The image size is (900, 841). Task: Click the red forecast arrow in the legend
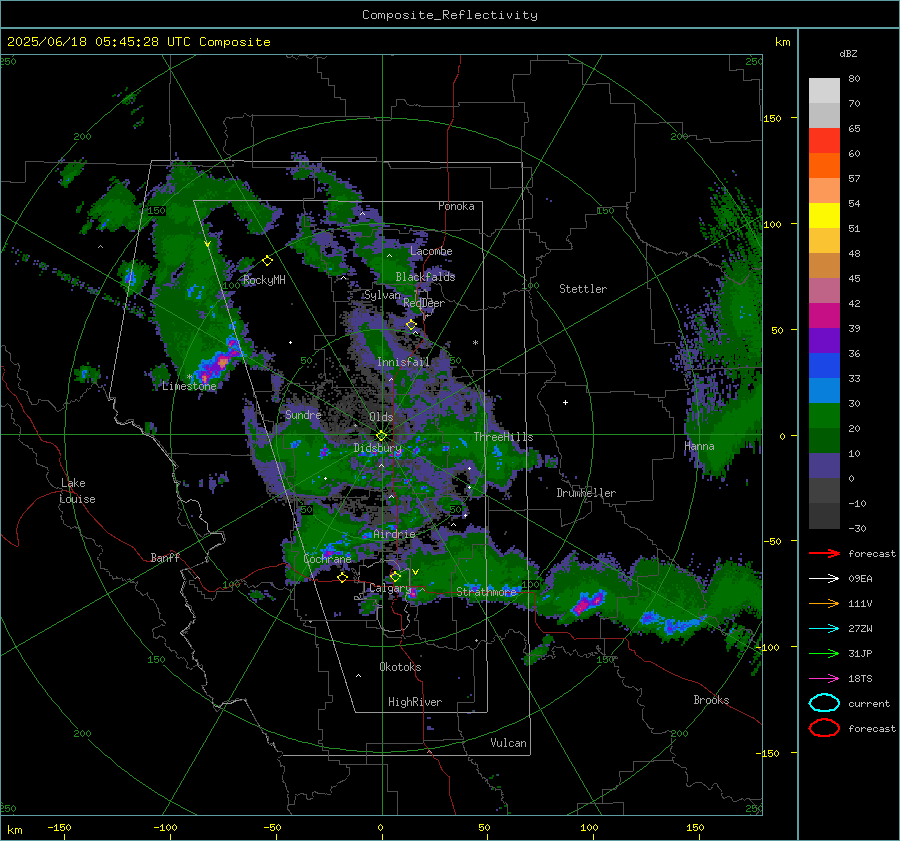[x=824, y=553]
